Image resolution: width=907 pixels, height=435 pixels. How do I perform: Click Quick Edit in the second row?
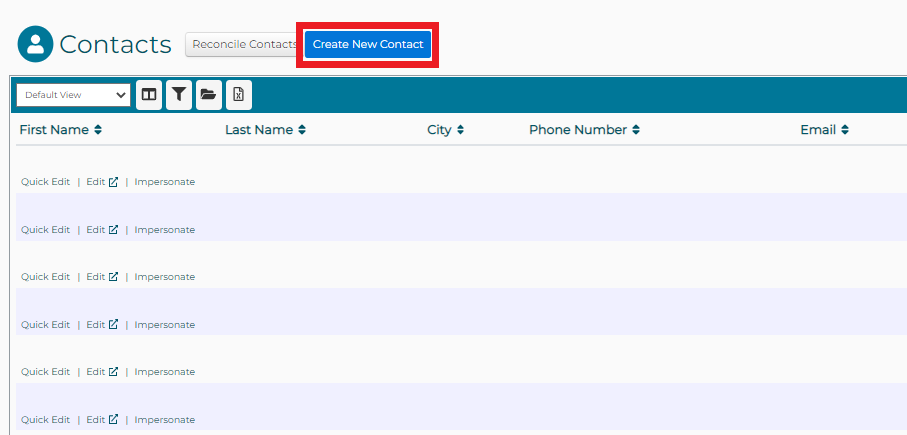coord(46,230)
